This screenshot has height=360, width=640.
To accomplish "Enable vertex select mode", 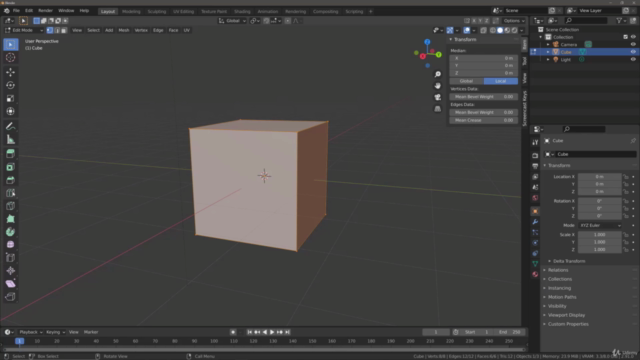I will pos(50,30).
